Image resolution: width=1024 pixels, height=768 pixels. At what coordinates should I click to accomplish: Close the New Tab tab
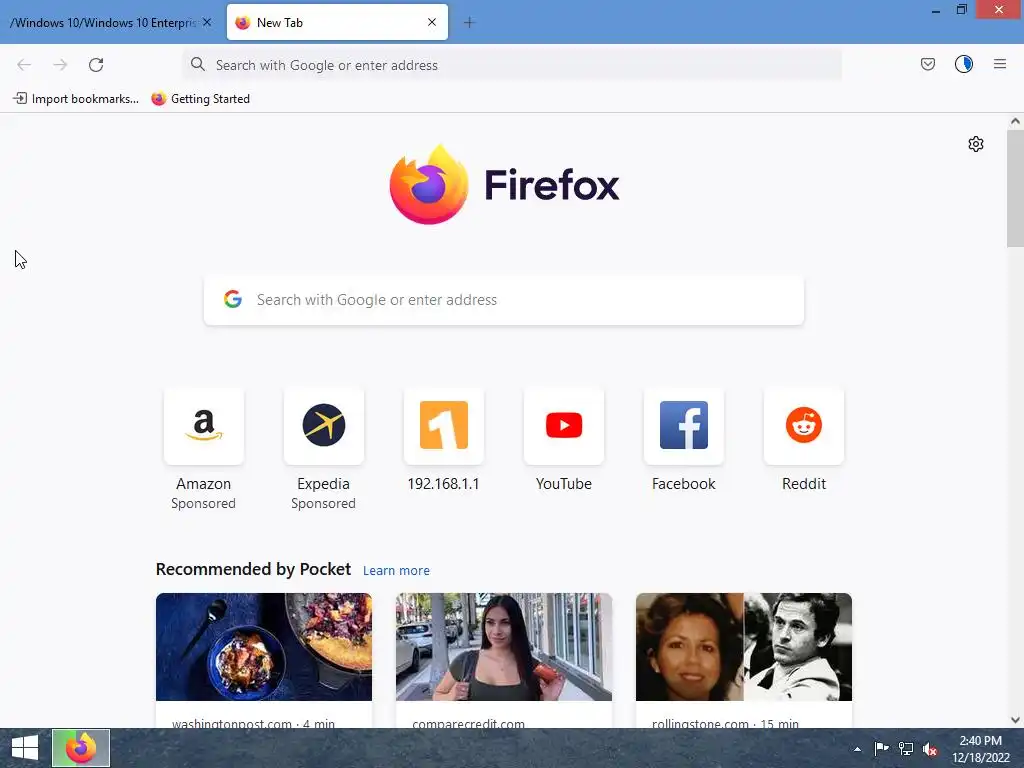click(432, 22)
